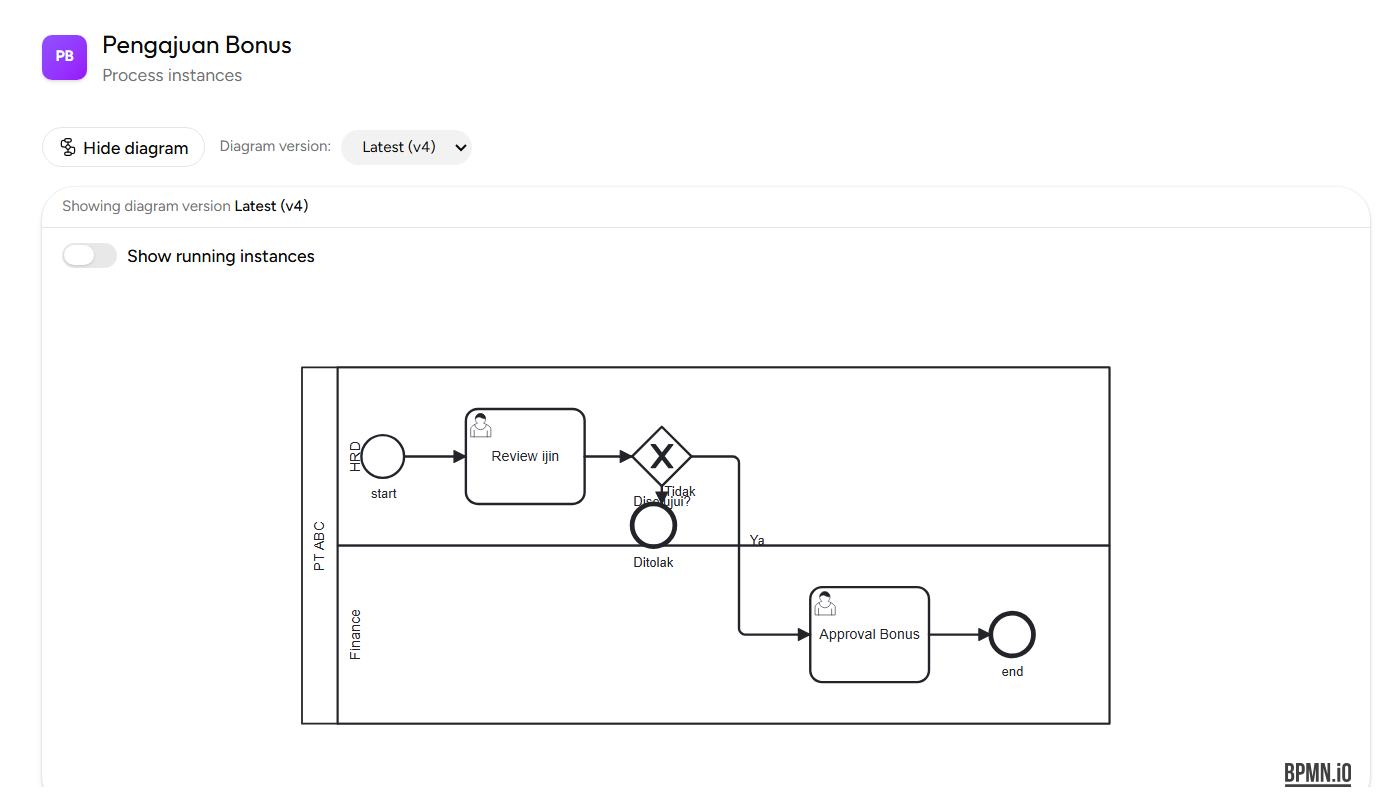
Task: Toggle the Show running instances switch
Action: coord(90,256)
